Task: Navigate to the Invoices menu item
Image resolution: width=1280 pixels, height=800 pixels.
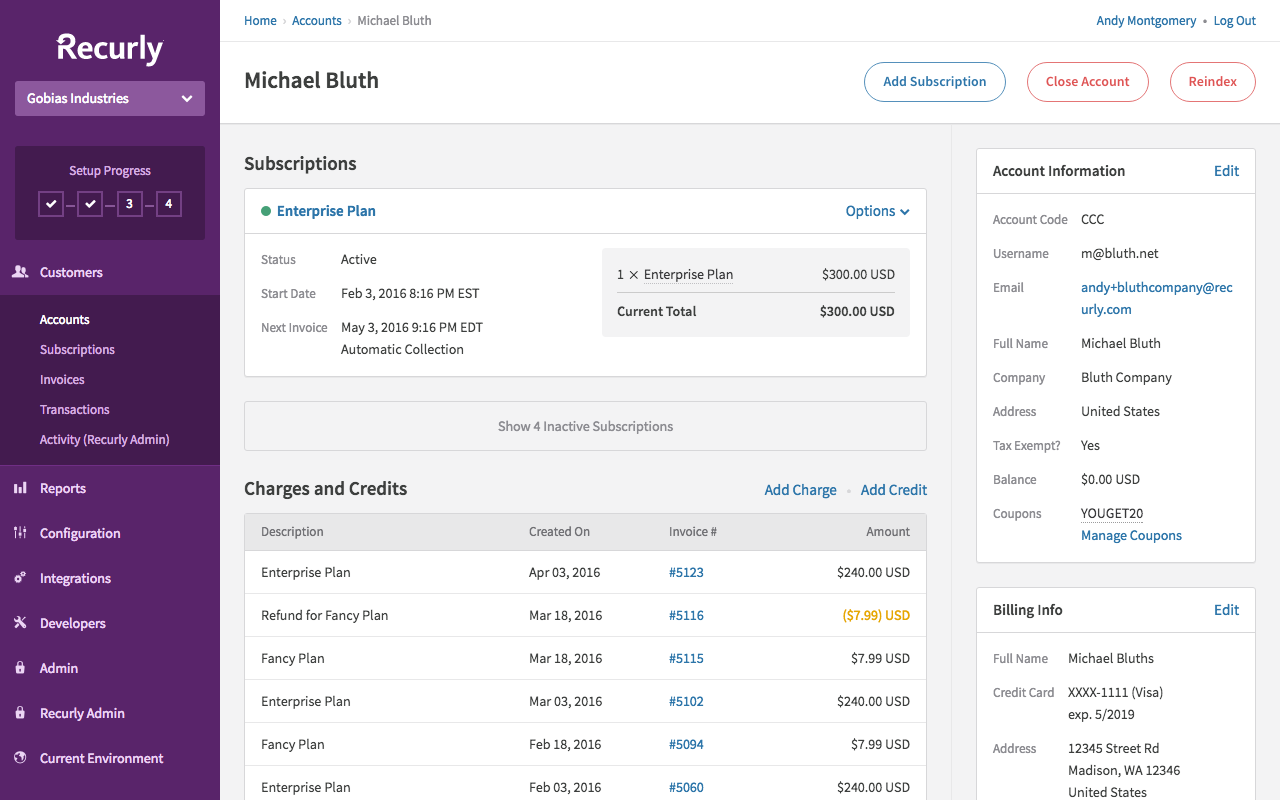Action: pyautogui.click(x=62, y=379)
